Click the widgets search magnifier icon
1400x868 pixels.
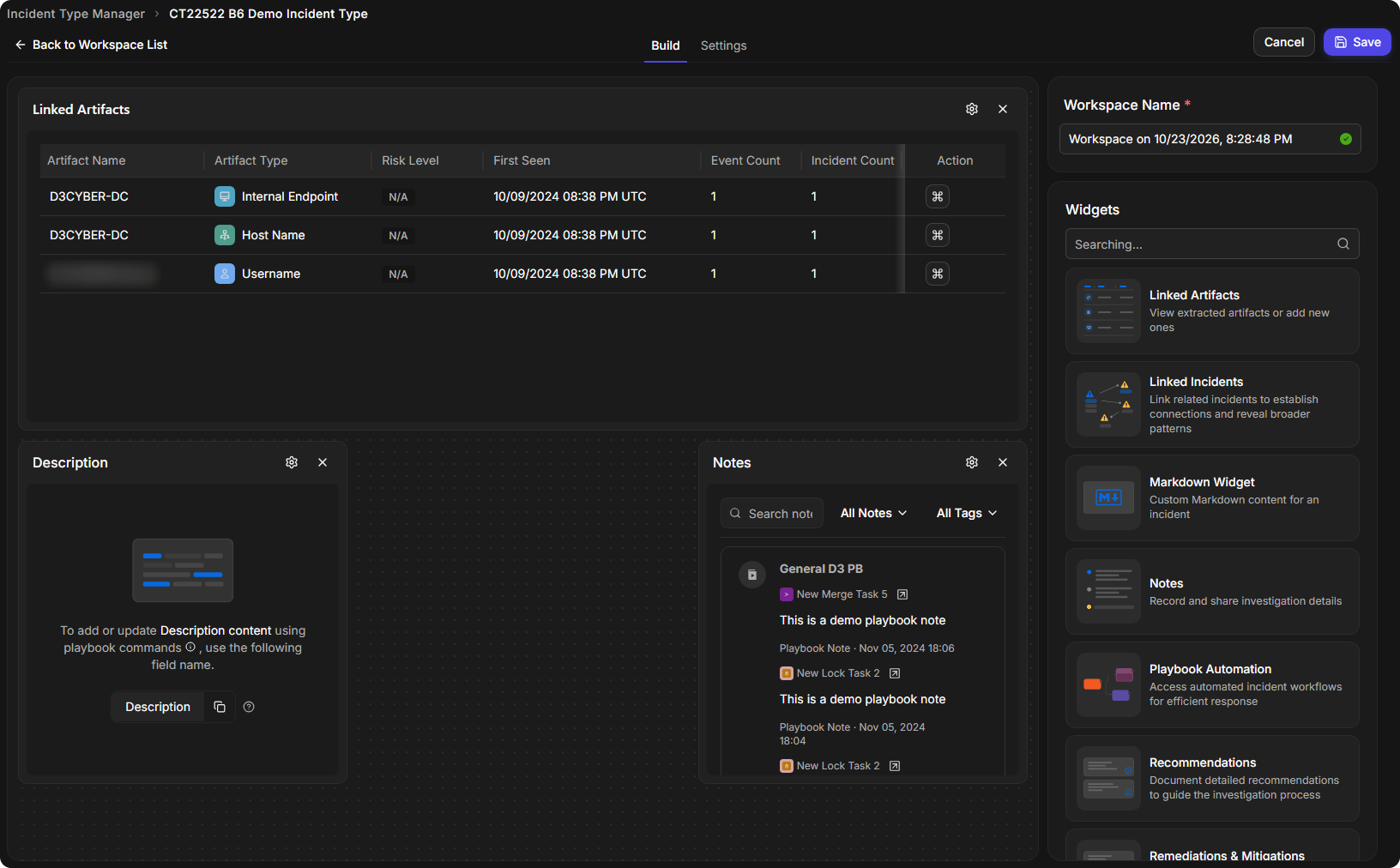click(x=1343, y=244)
